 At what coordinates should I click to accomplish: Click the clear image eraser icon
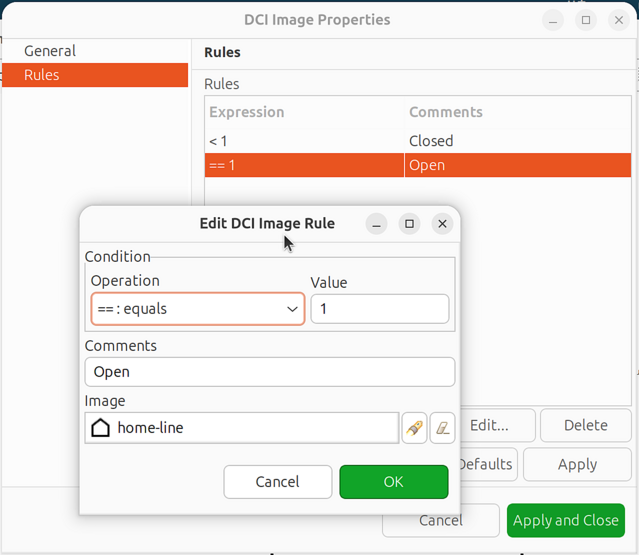pos(443,428)
